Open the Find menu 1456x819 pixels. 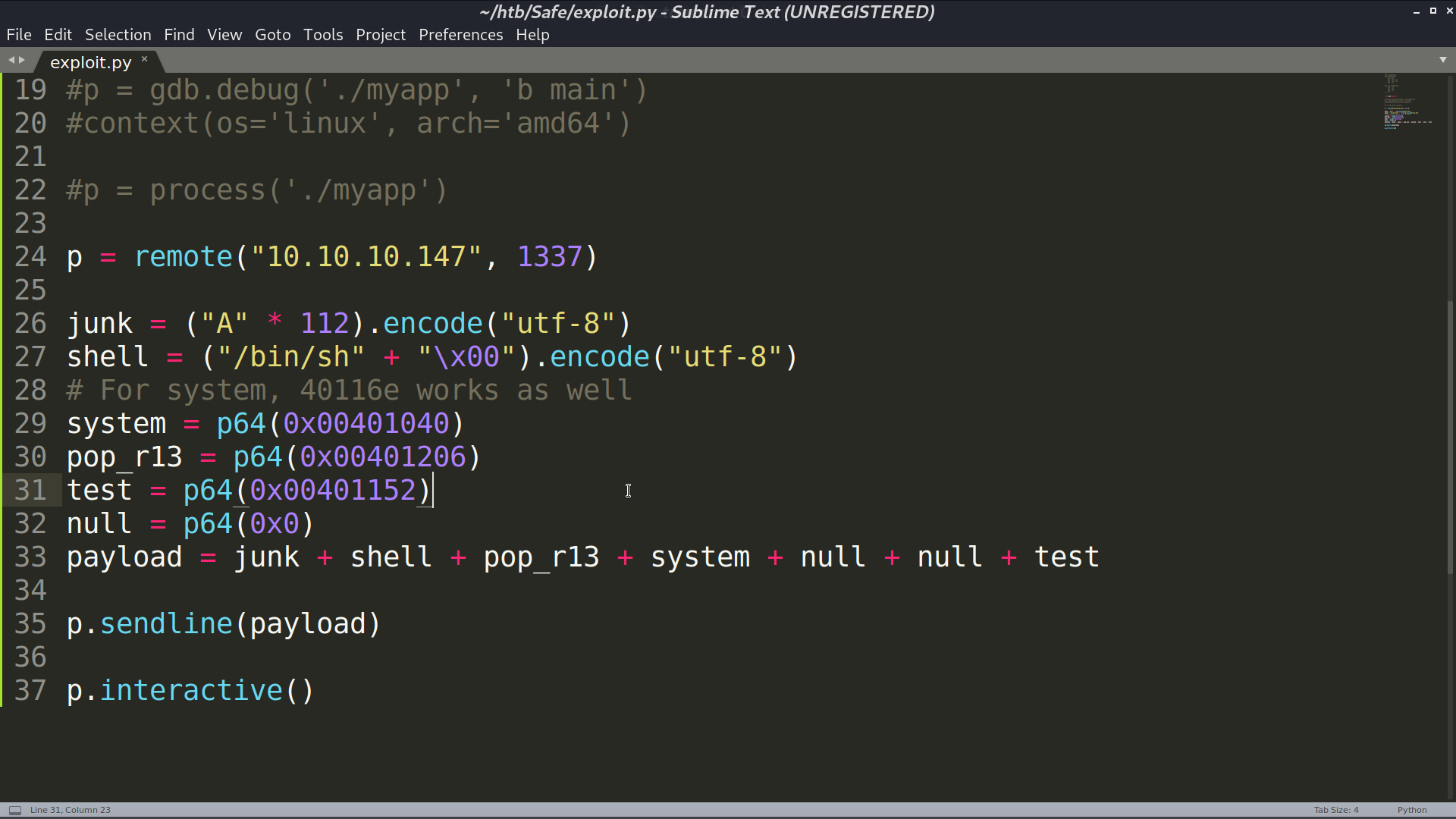pos(179,35)
